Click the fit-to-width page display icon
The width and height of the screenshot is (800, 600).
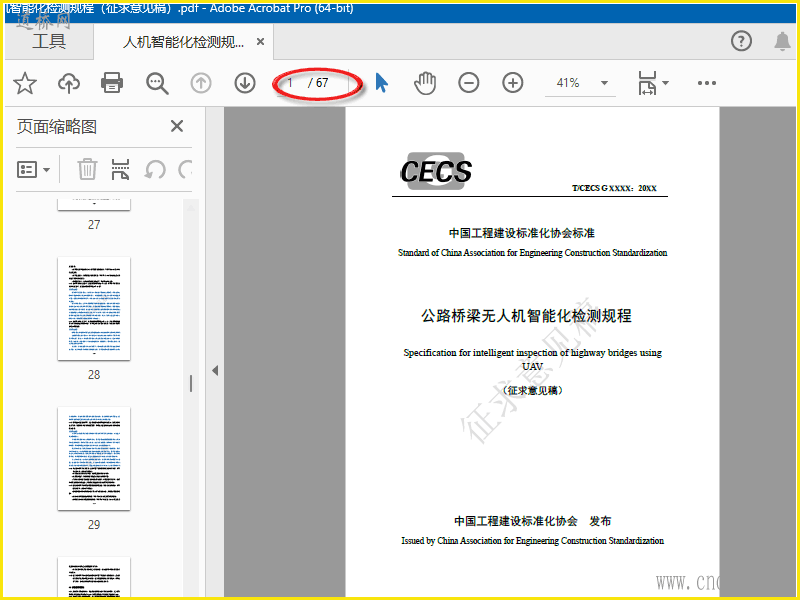pos(647,83)
